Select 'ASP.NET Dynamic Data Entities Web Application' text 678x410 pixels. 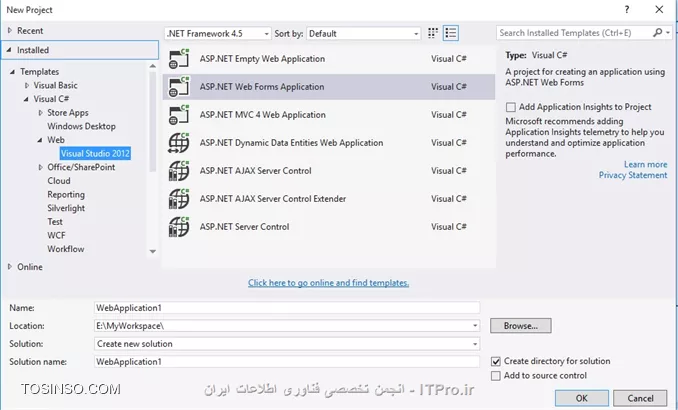tap(291, 143)
